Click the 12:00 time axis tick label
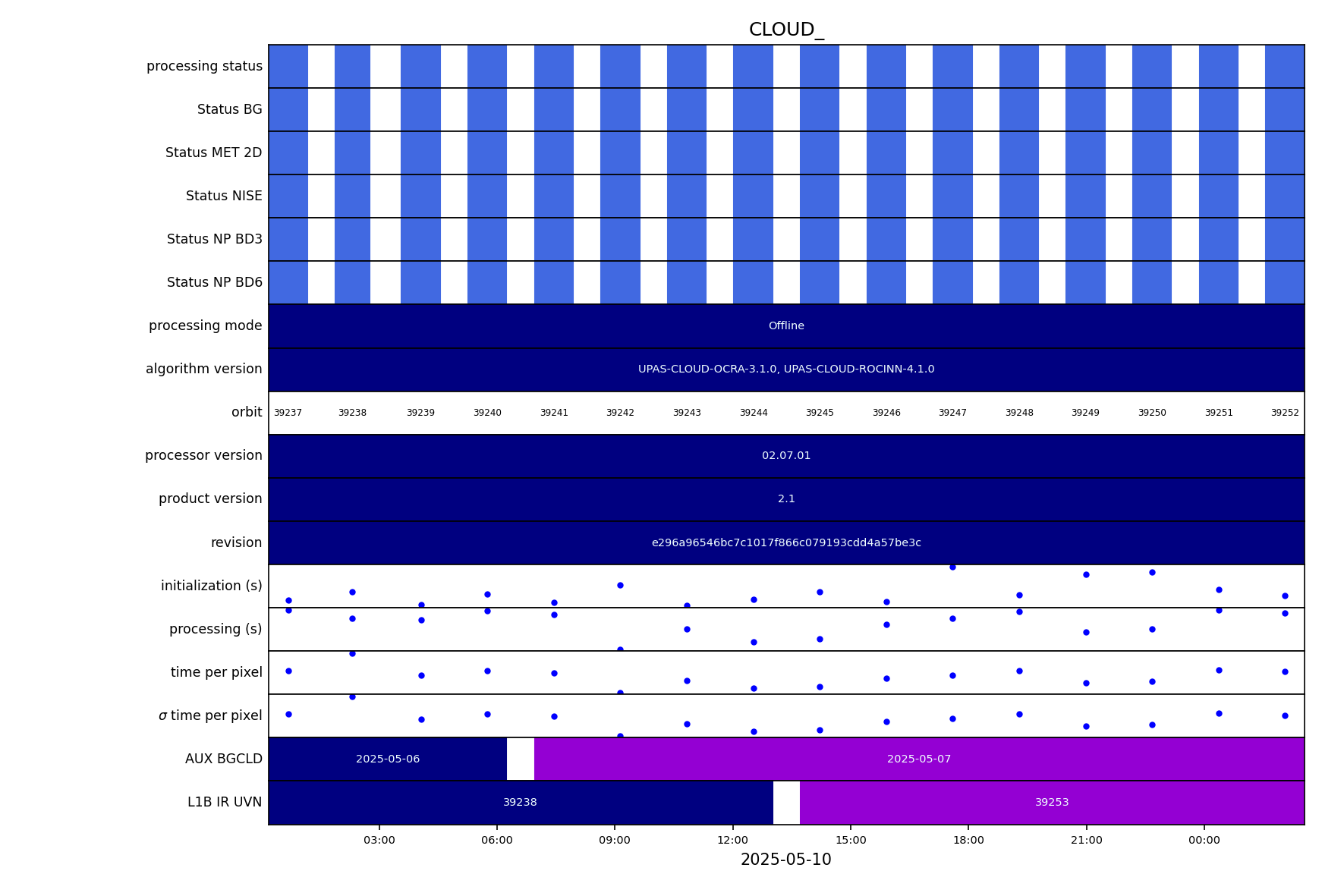The image size is (1344, 896). [x=733, y=840]
